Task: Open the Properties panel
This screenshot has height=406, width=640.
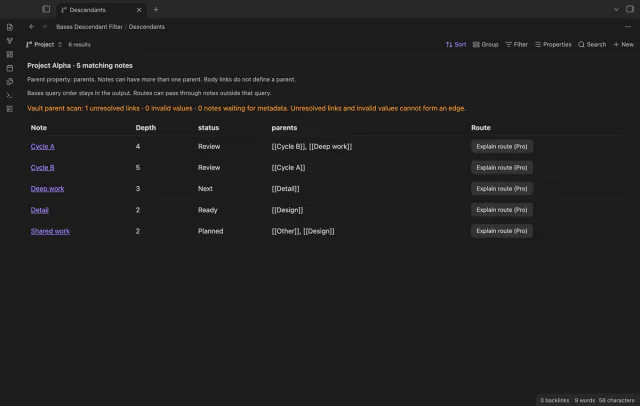Action: [553, 44]
